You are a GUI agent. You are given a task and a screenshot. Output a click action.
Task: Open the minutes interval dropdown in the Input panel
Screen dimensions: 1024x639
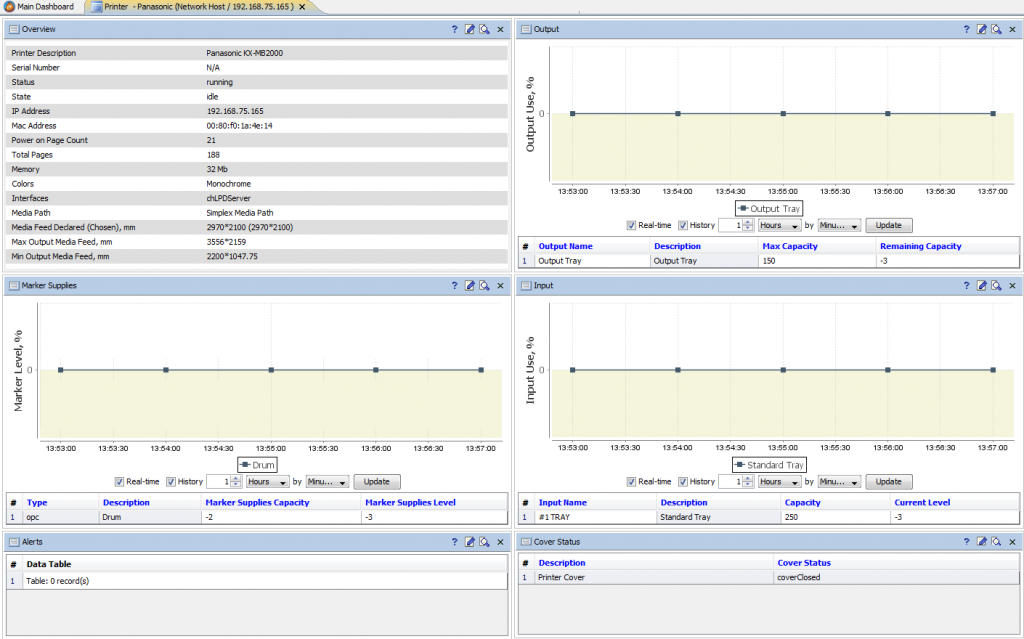pyautogui.click(x=838, y=481)
